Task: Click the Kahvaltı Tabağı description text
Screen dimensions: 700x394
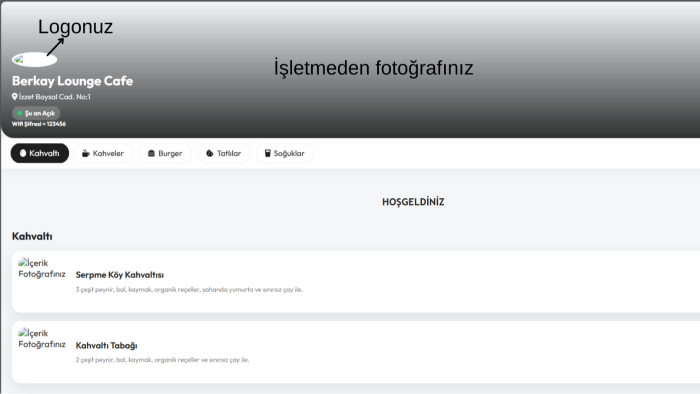Action: click(x=162, y=360)
